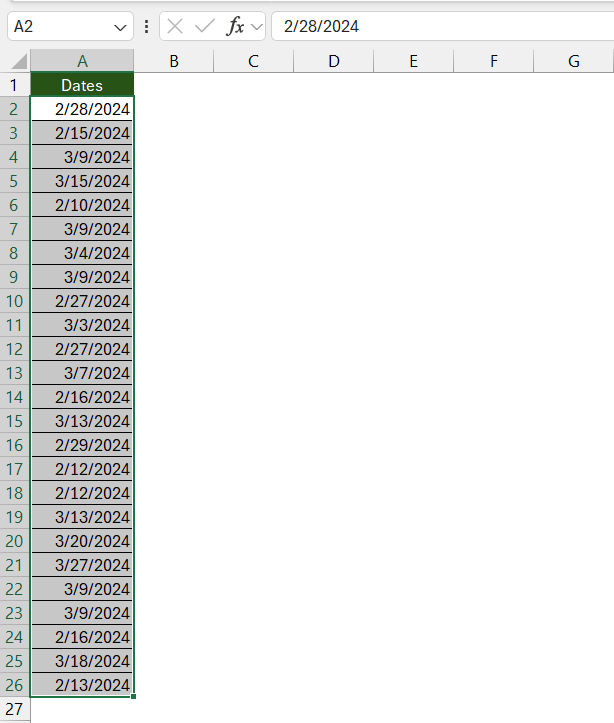
Task: Click the Name Box showing A2
Action: click(x=70, y=26)
